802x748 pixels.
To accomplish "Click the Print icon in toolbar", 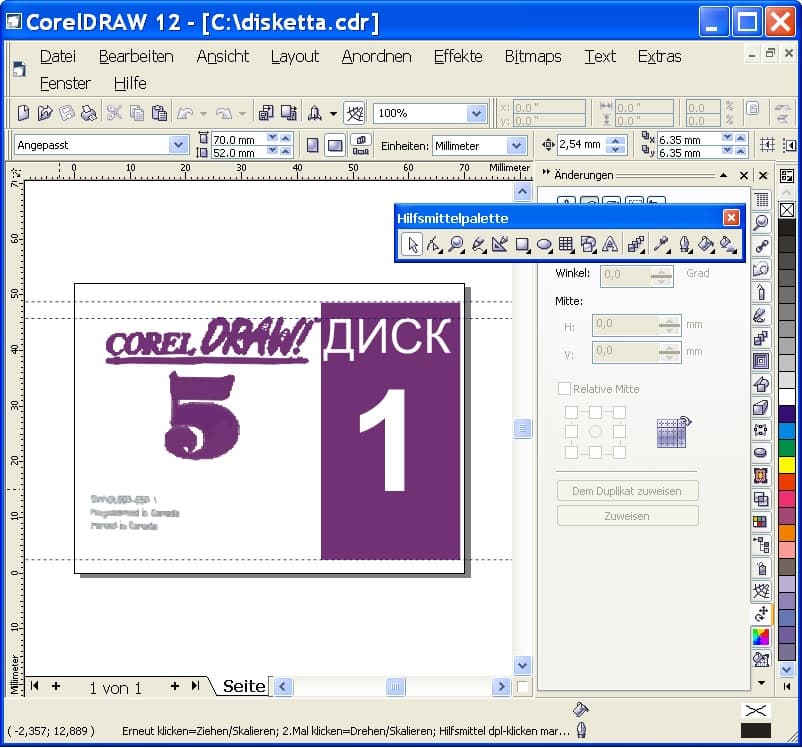I will 89,113.
